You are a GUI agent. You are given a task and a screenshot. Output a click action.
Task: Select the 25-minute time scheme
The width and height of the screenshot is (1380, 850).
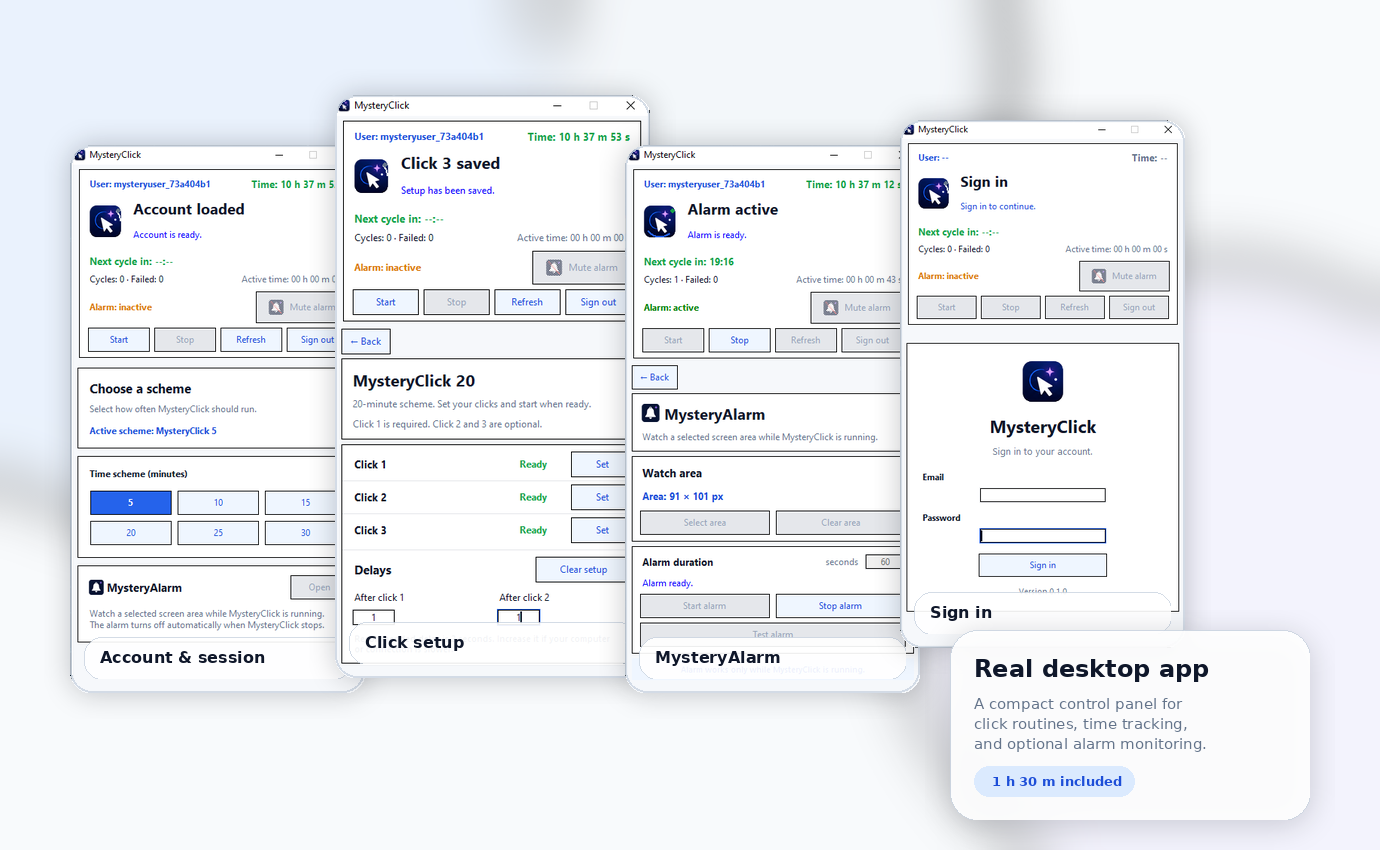218,533
